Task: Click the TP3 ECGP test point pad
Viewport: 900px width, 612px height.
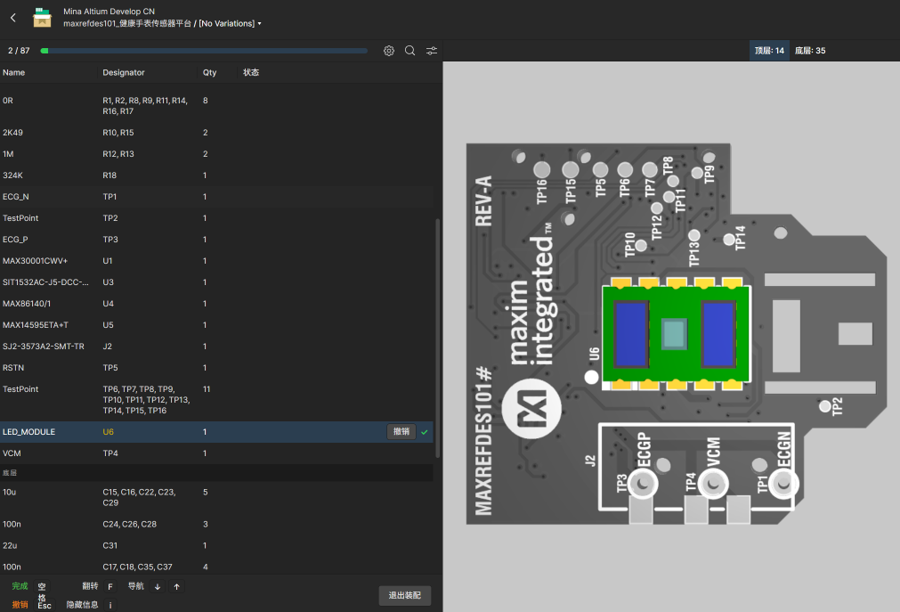Action: pos(643,483)
